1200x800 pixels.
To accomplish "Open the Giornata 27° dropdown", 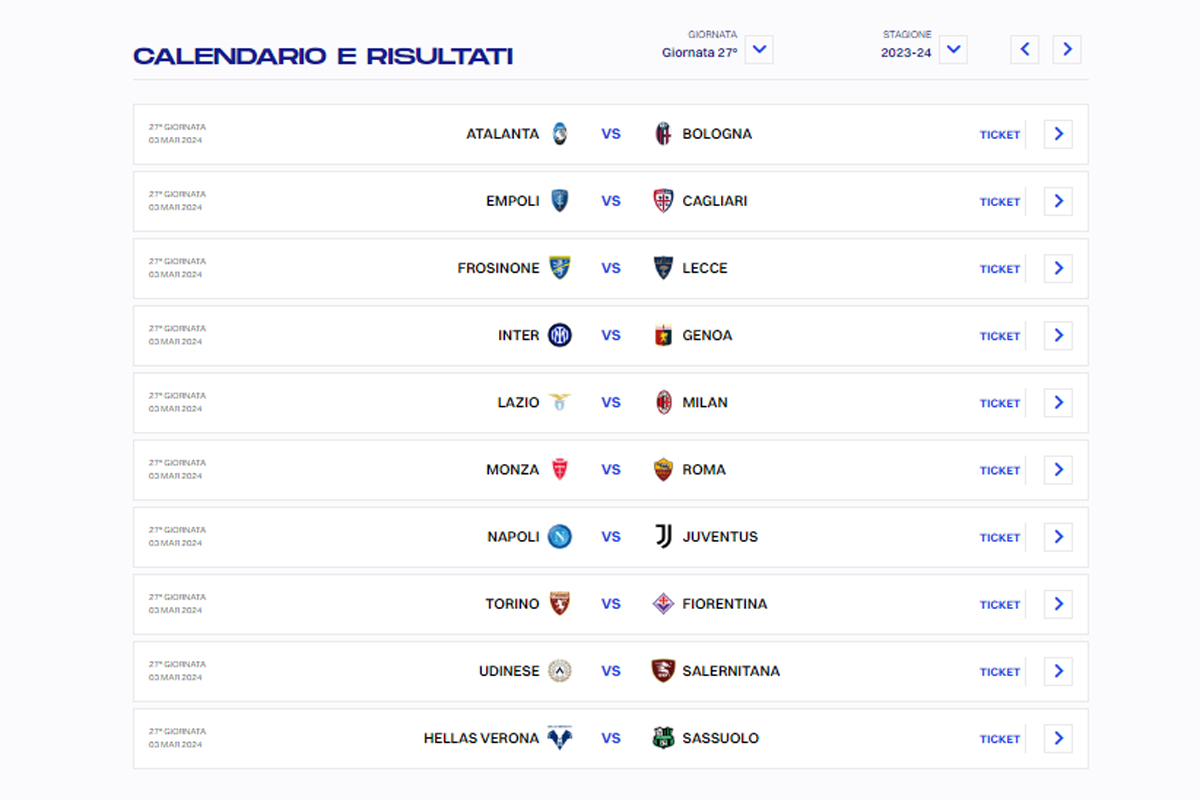I will [x=759, y=49].
